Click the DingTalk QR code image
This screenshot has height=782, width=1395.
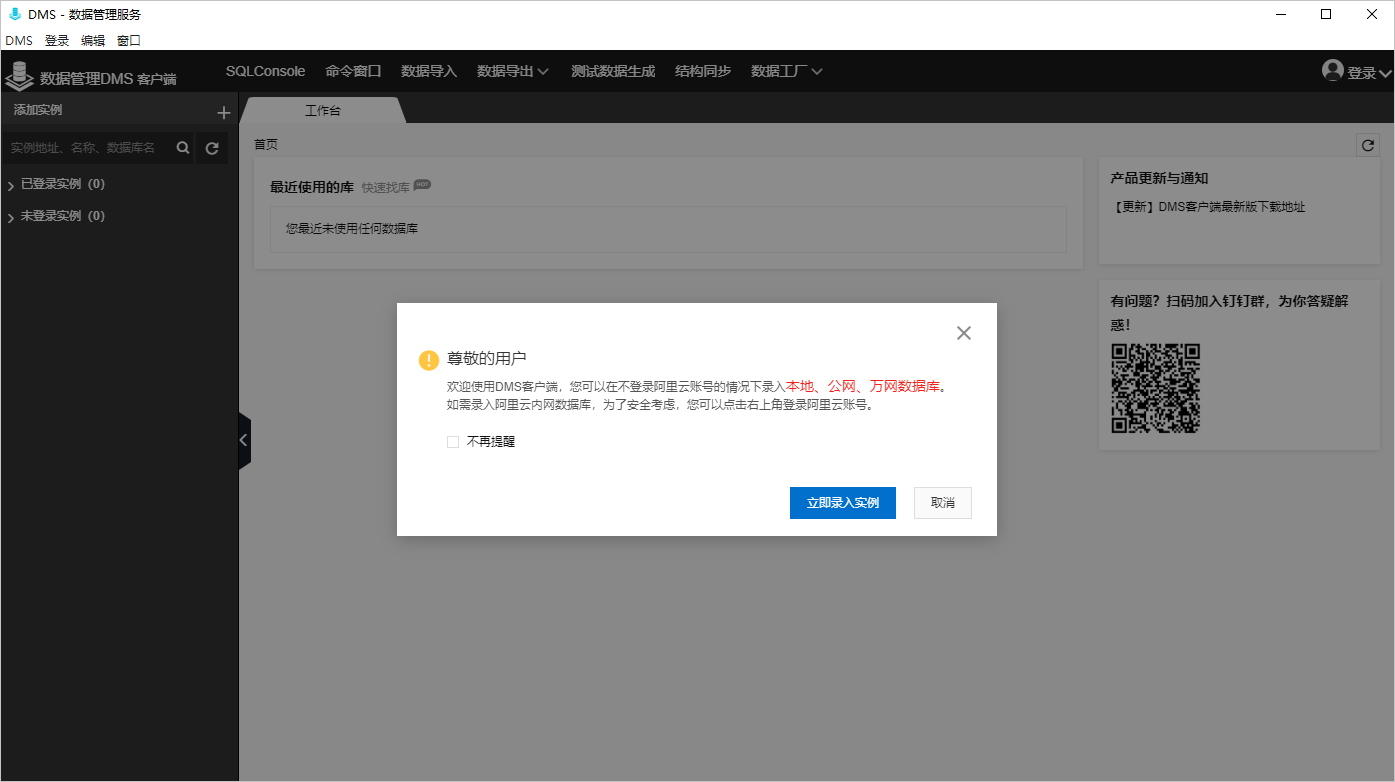(1156, 388)
